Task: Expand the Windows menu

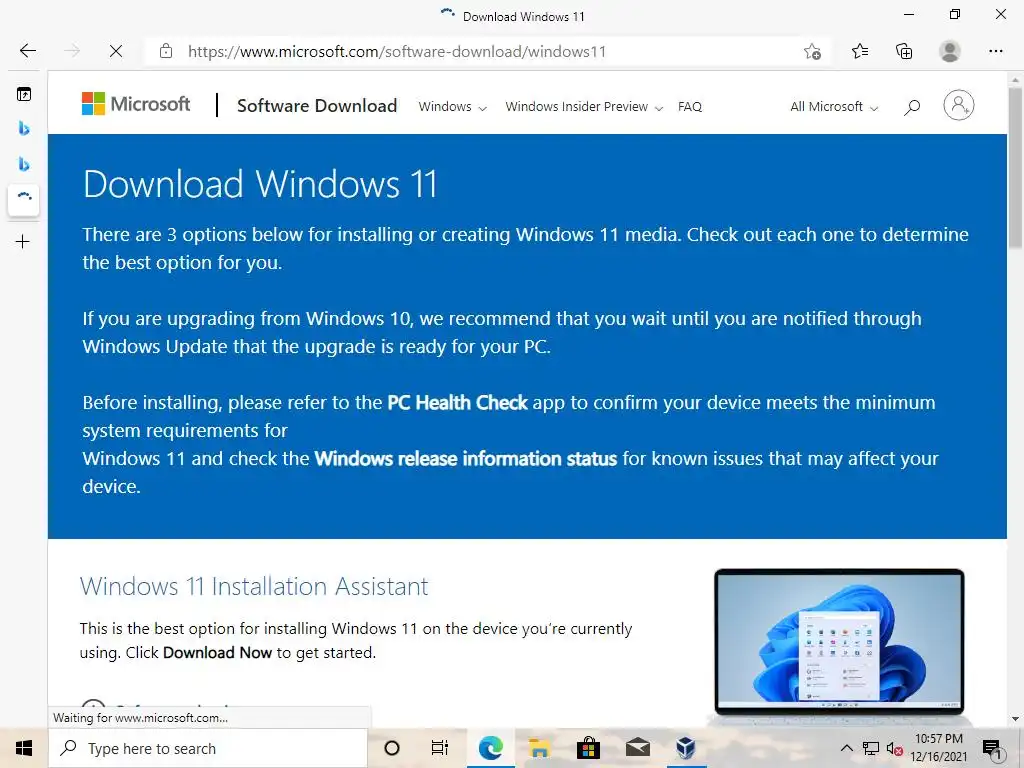Action: (x=453, y=106)
